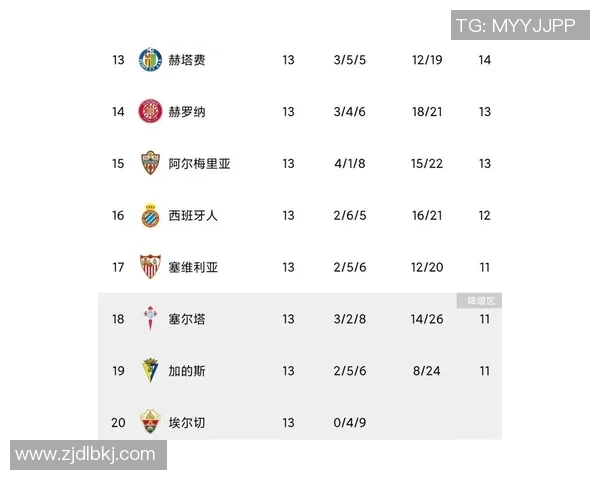Click the Espanyol (西班牙人) club crest

pyautogui.click(x=150, y=215)
